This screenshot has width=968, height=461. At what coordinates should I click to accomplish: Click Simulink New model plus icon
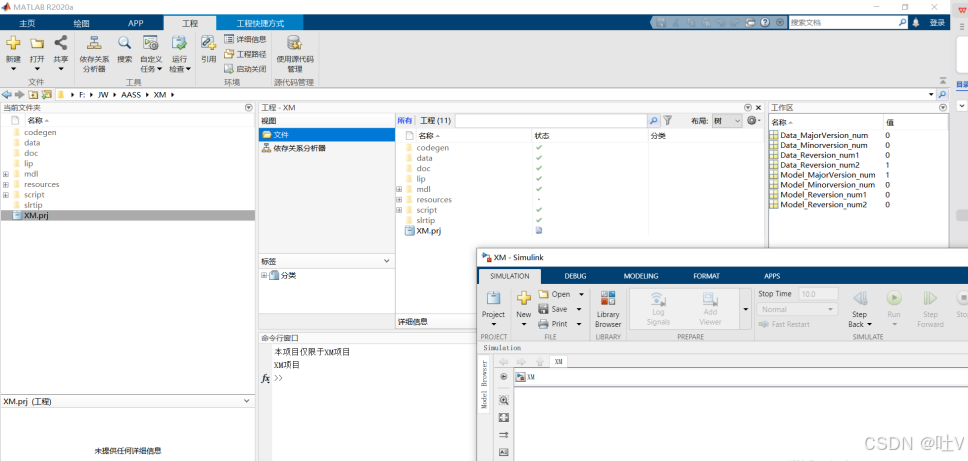524,299
